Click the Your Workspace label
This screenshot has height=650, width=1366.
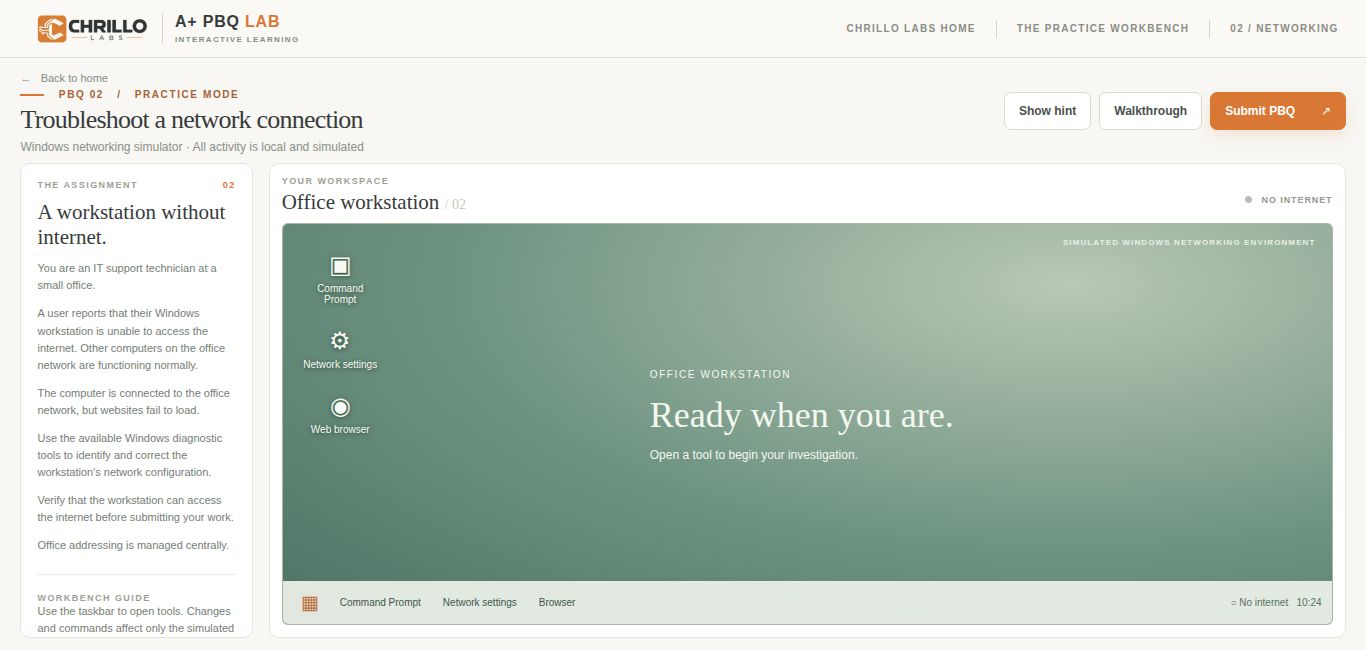335,181
